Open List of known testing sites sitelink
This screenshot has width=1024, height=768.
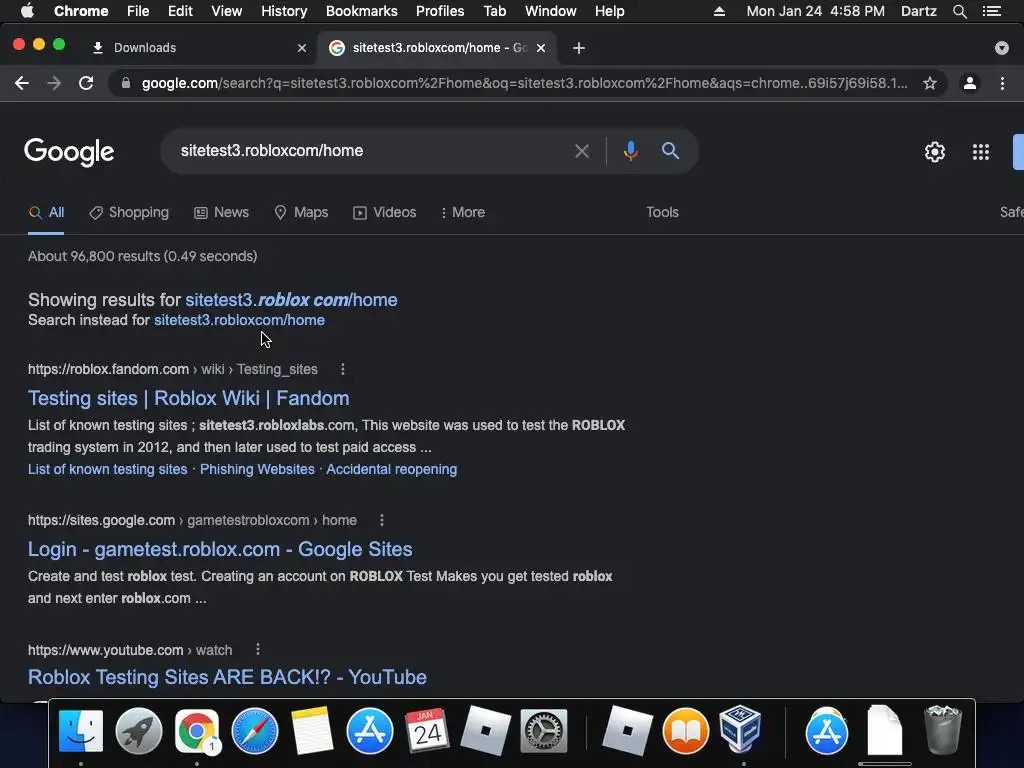click(x=108, y=469)
